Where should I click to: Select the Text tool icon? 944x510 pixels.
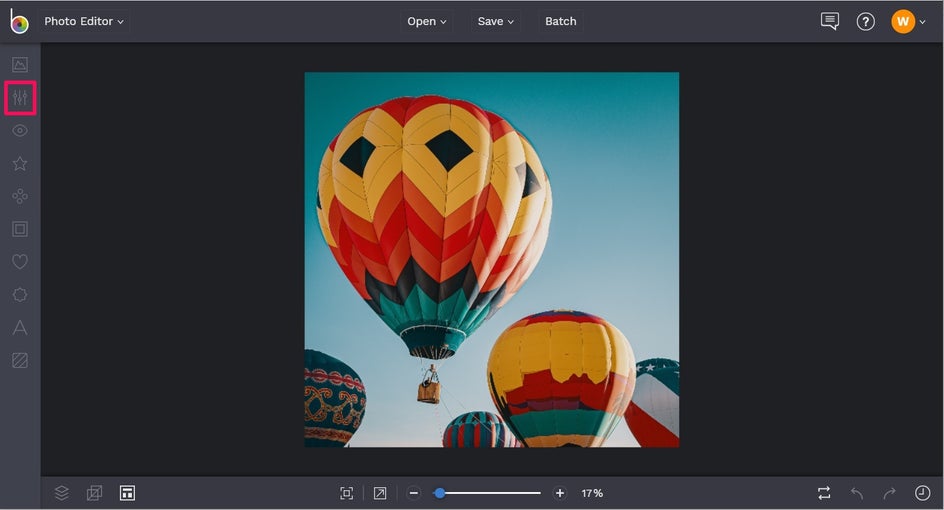point(20,328)
